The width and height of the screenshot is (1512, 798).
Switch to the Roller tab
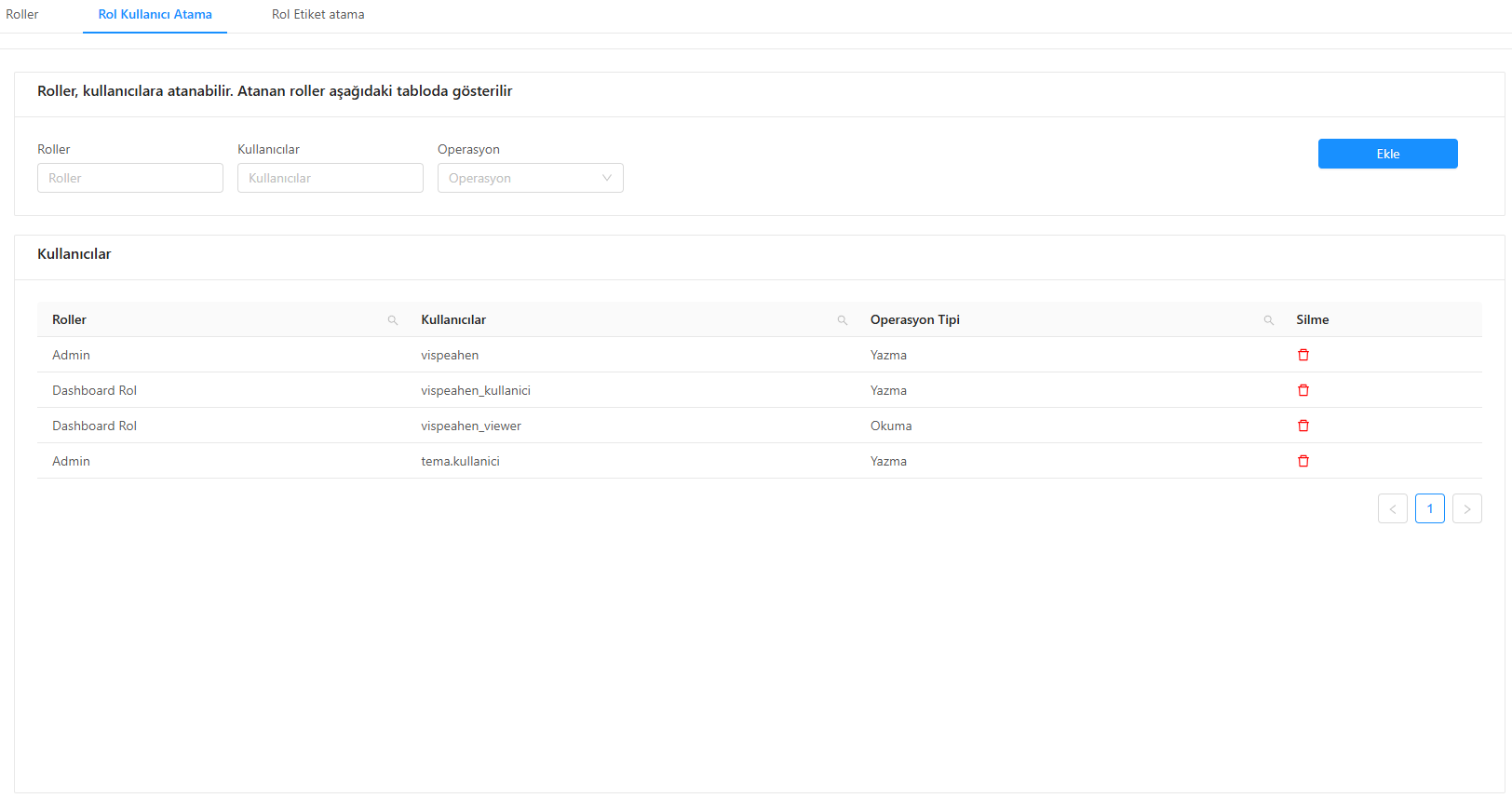[22, 15]
